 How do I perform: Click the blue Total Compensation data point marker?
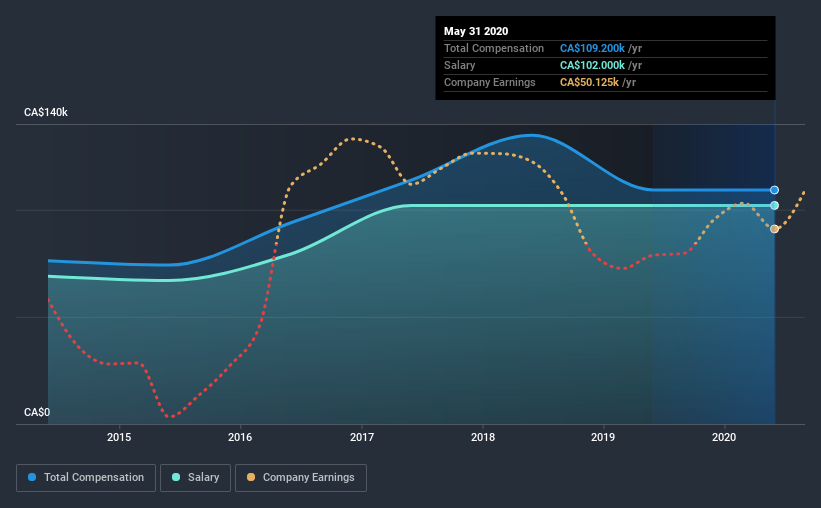click(774, 190)
